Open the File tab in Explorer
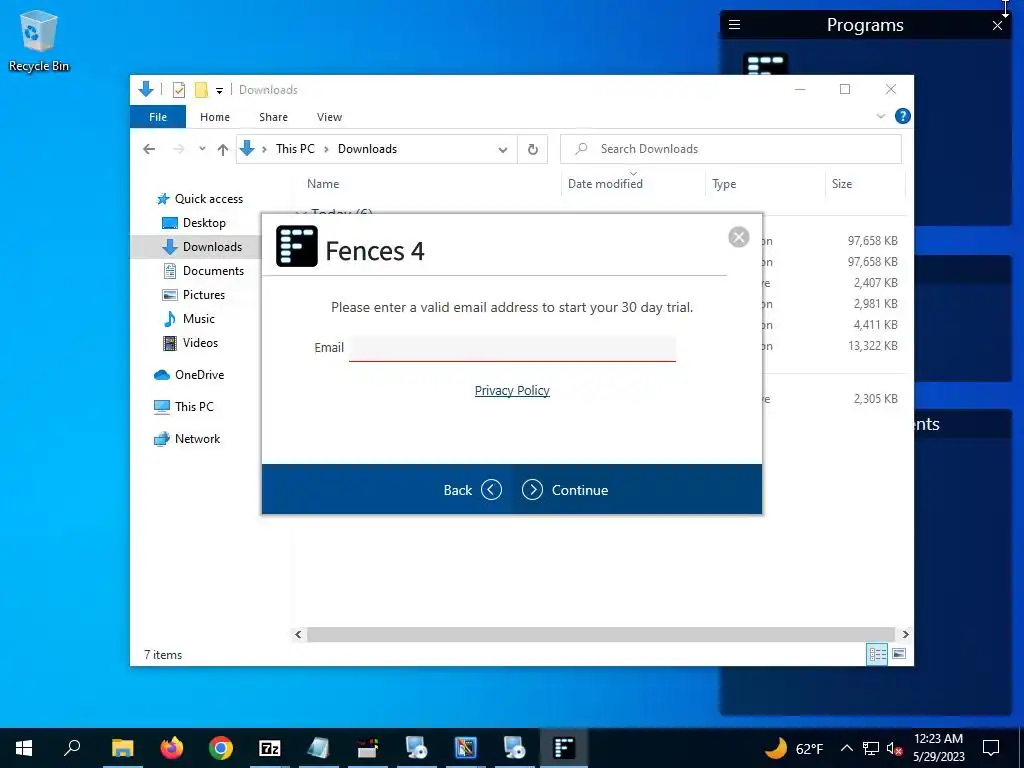Image resolution: width=1024 pixels, height=768 pixels. tap(158, 117)
